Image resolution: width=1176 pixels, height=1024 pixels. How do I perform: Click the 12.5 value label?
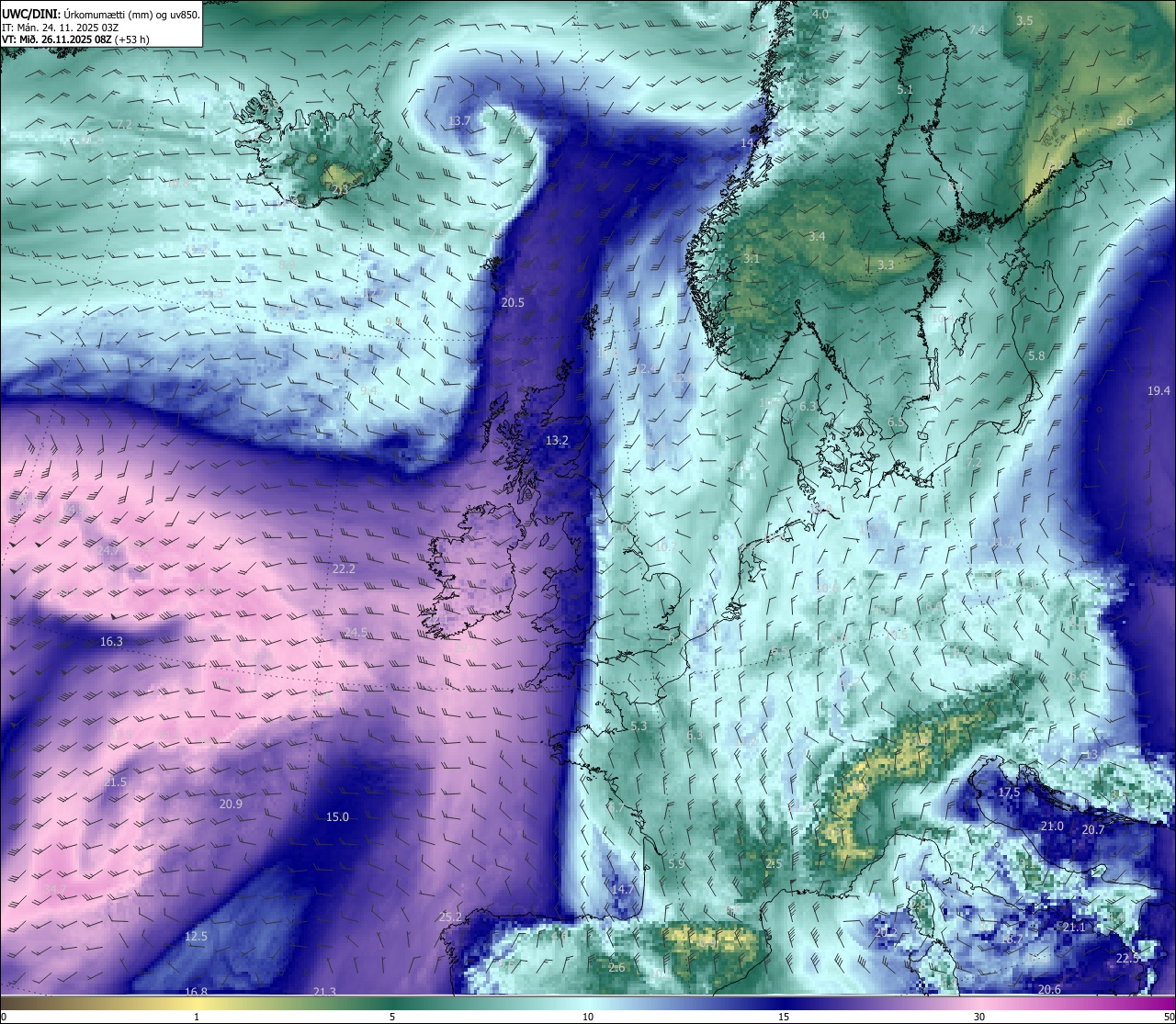196,937
